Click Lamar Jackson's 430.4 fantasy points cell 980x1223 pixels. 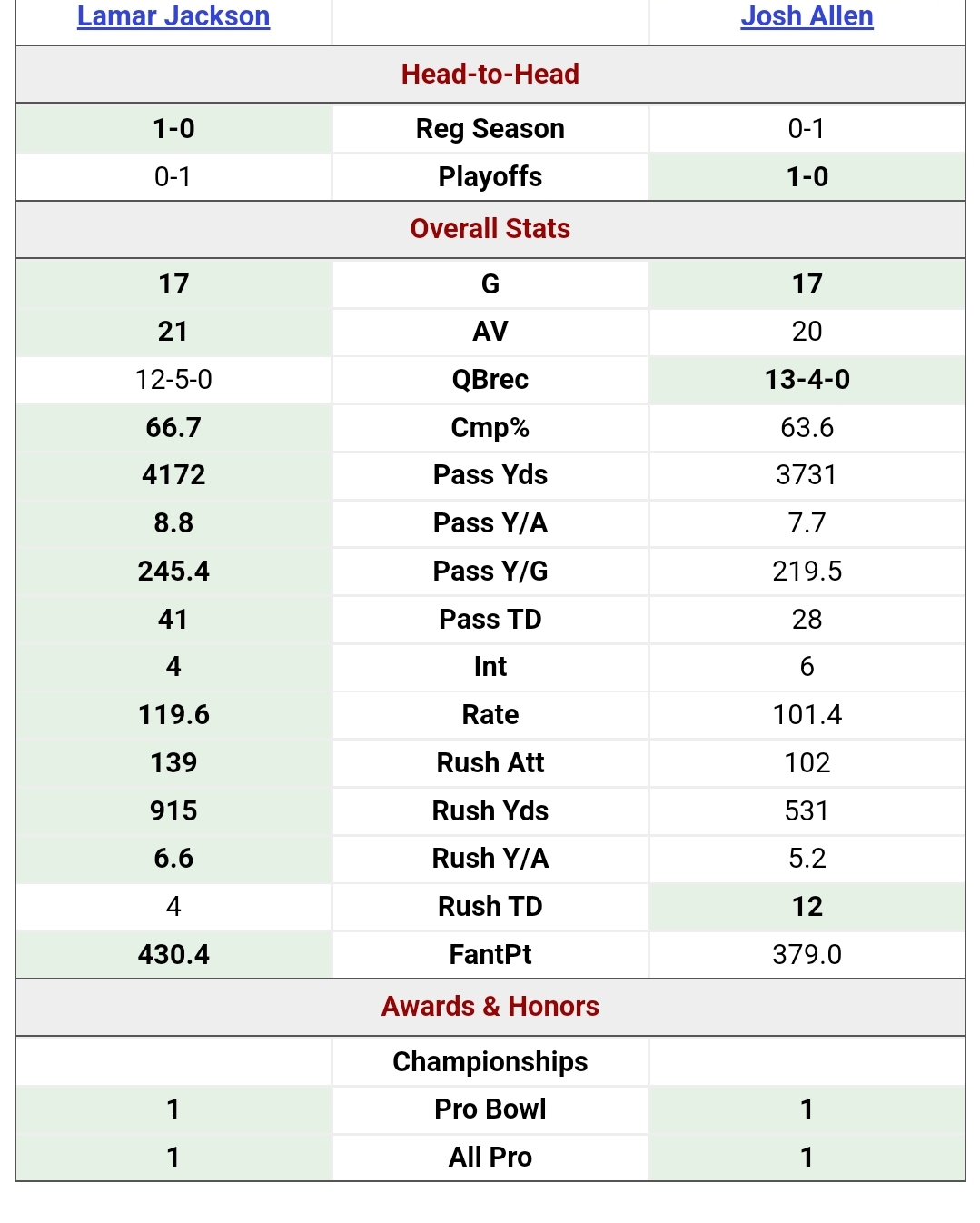[173, 954]
